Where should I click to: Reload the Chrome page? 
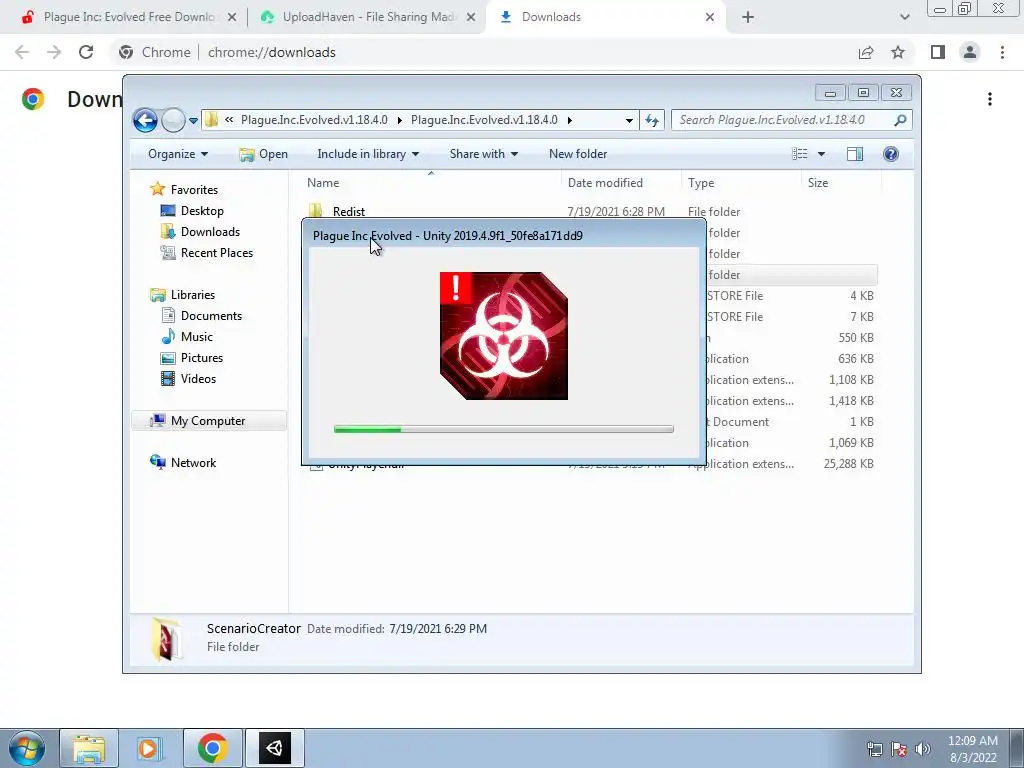[x=86, y=52]
